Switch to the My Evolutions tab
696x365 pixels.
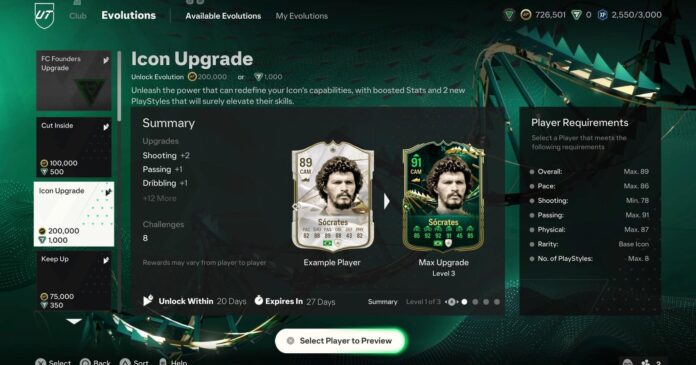[302, 16]
